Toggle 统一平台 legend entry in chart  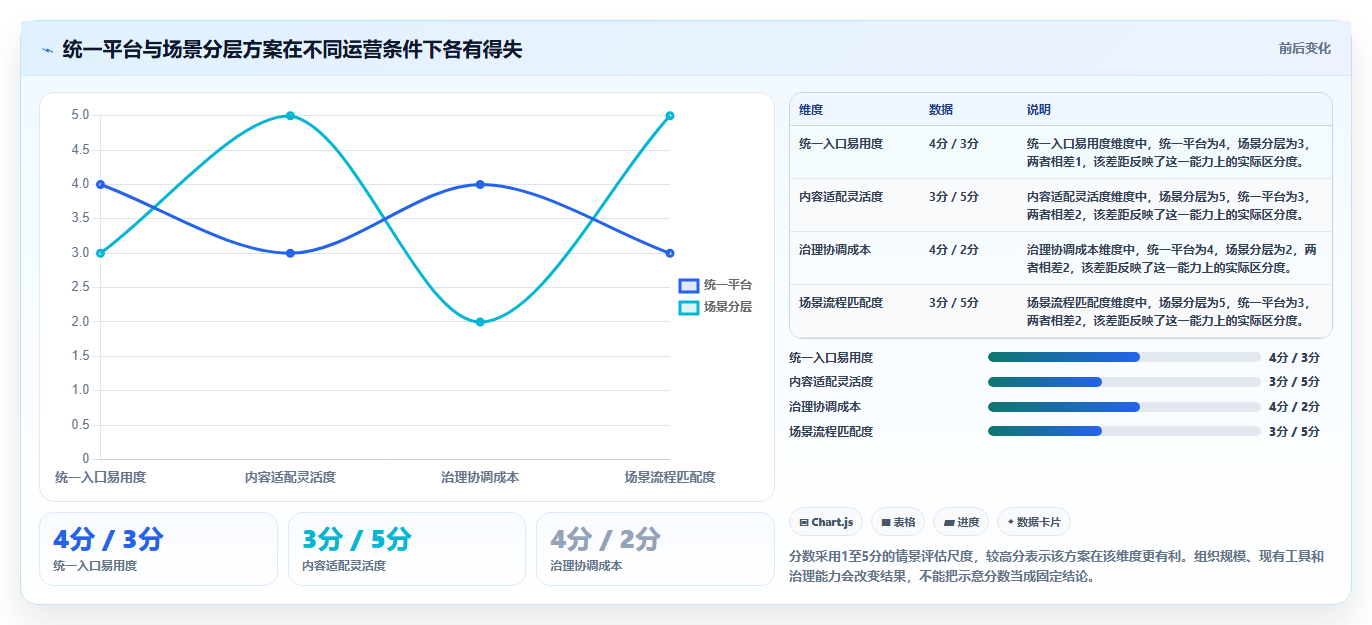[x=715, y=285]
